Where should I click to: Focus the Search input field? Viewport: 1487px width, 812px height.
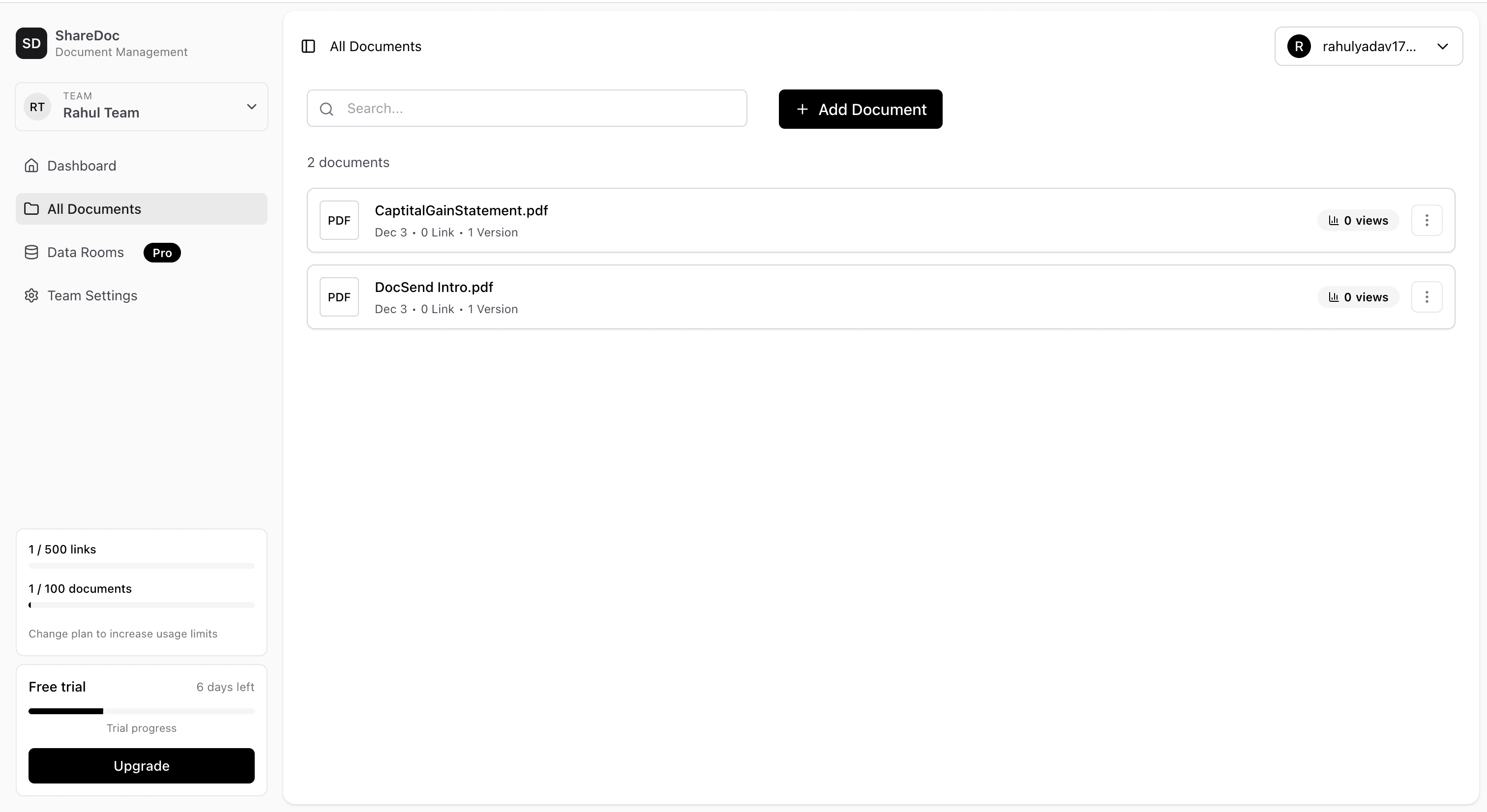[x=537, y=109]
